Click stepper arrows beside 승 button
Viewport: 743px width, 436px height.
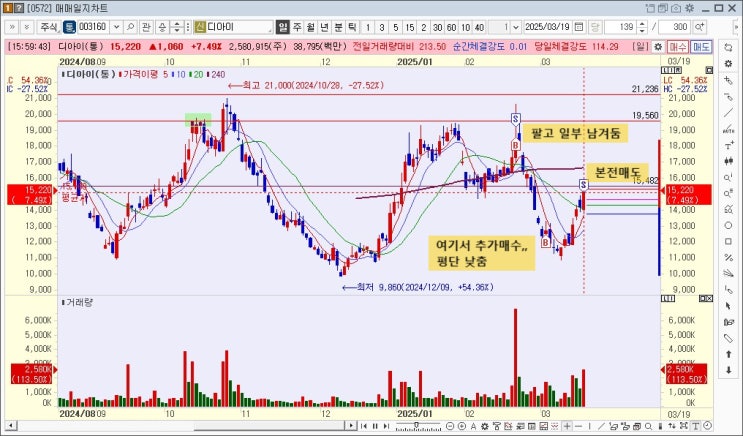pos(177,27)
